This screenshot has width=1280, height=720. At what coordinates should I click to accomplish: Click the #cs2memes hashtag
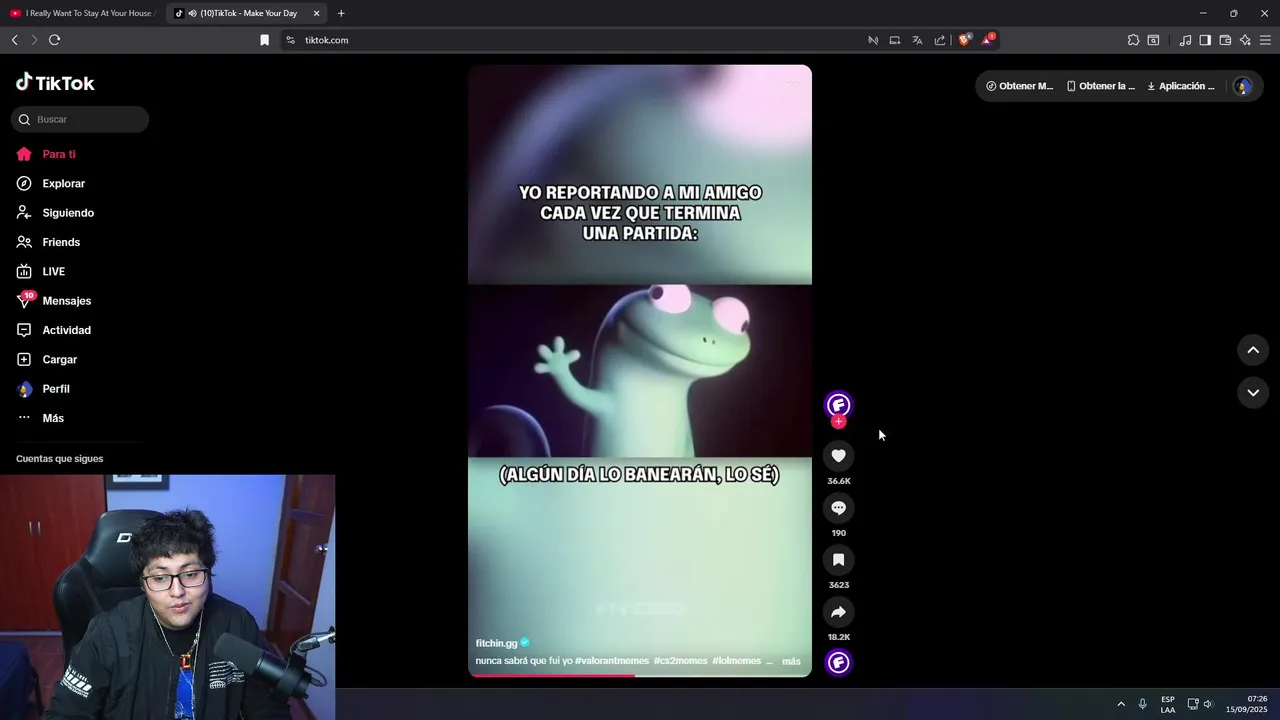click(681, 661)
